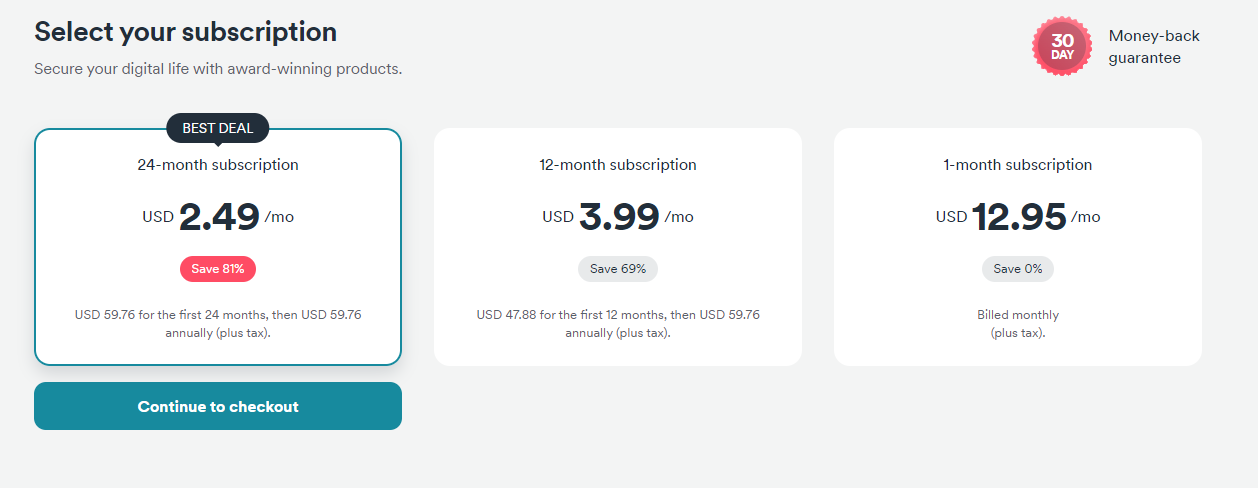Click the 30 Day money-back badge icon
1258x488 pixels.
1062,47
